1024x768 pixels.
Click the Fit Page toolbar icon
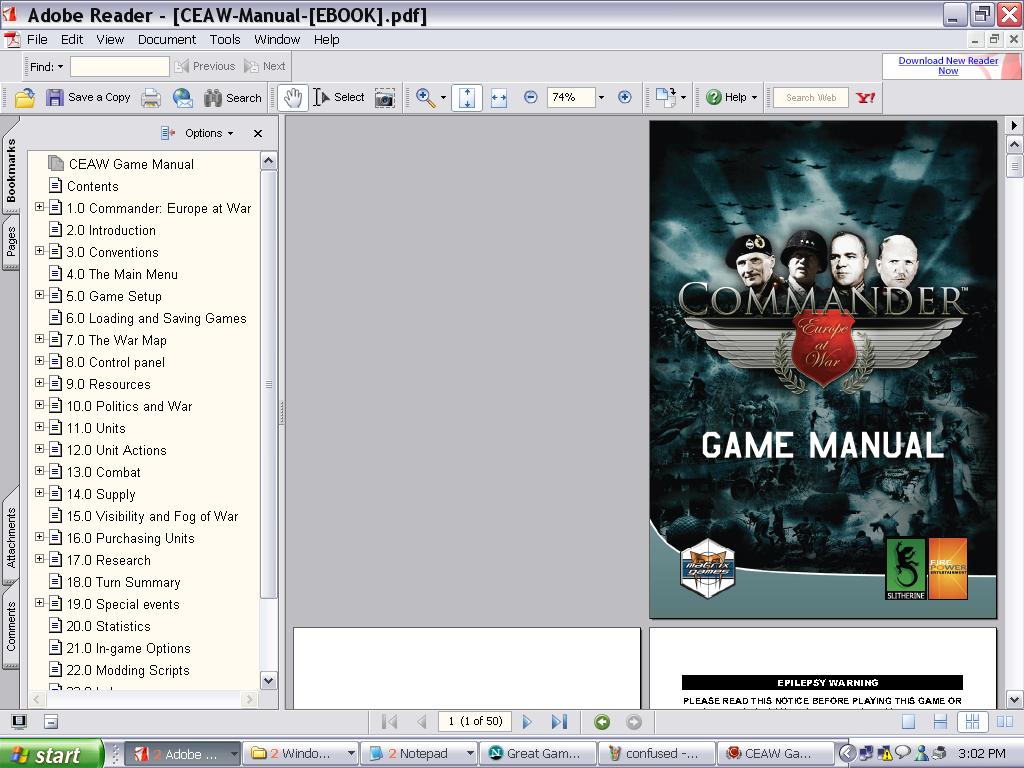pyautogui.click(x=467, y=98)
